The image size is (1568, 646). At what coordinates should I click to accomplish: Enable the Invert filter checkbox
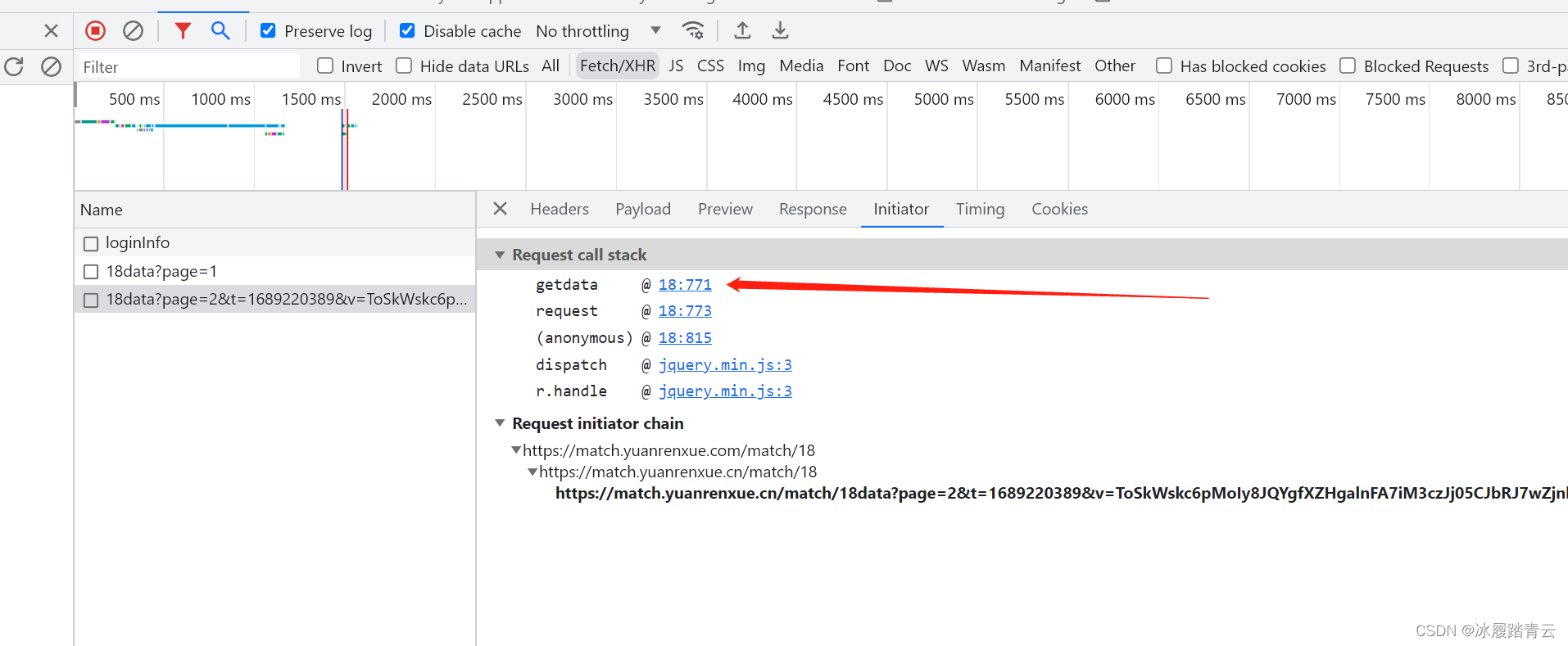(x=325, y=66)
